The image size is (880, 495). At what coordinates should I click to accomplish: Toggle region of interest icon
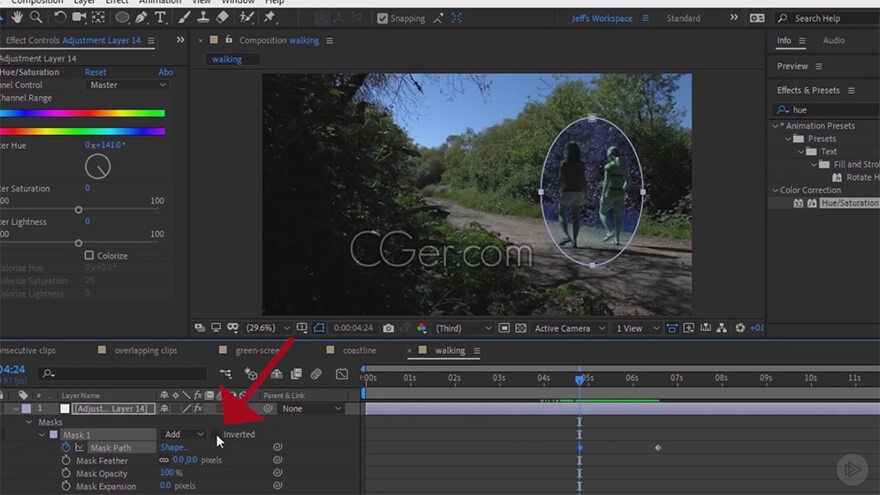coord(504,328)
